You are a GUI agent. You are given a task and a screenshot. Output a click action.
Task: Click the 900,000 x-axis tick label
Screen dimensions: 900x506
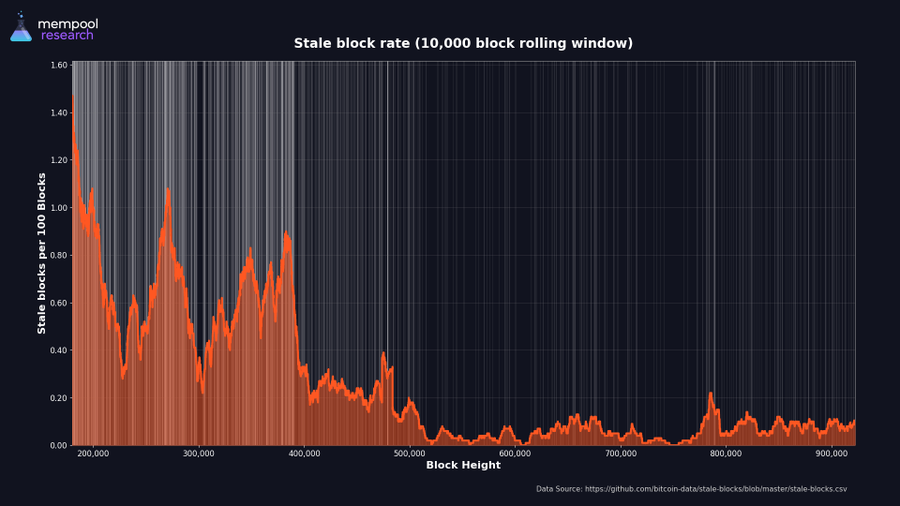click(832, 453)
